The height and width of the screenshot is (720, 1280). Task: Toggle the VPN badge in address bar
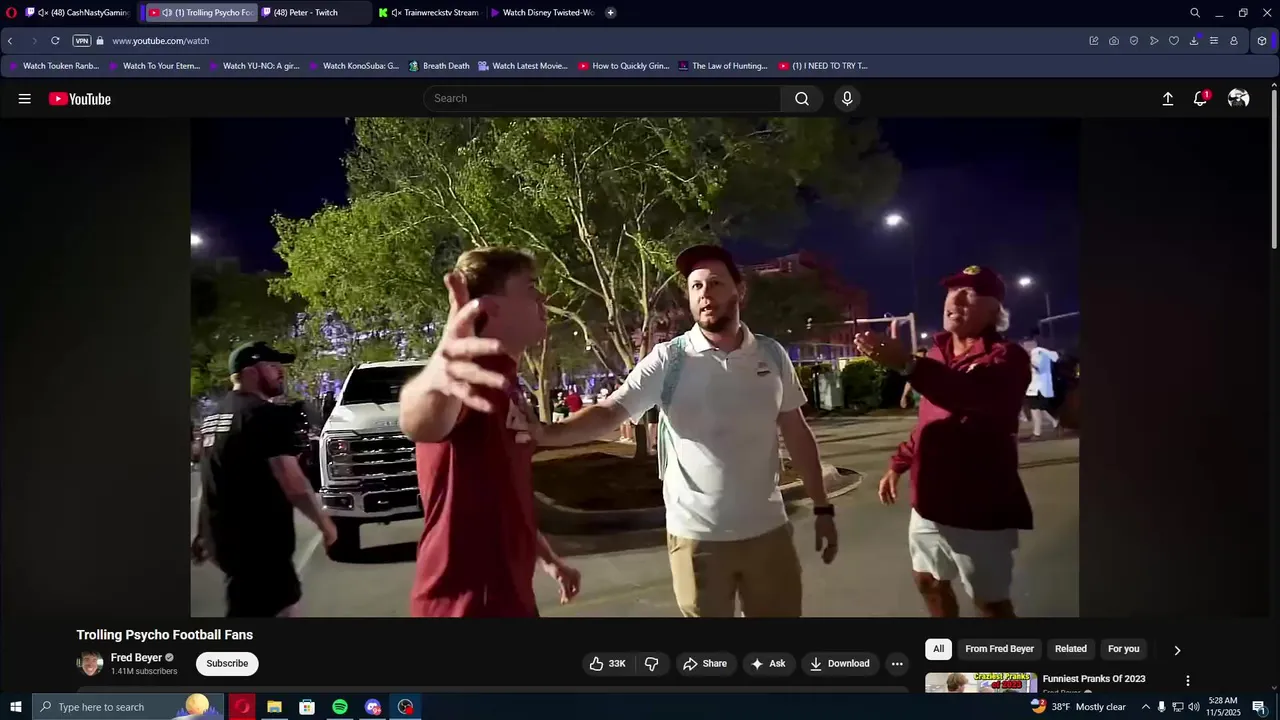(x=82, y=41)
